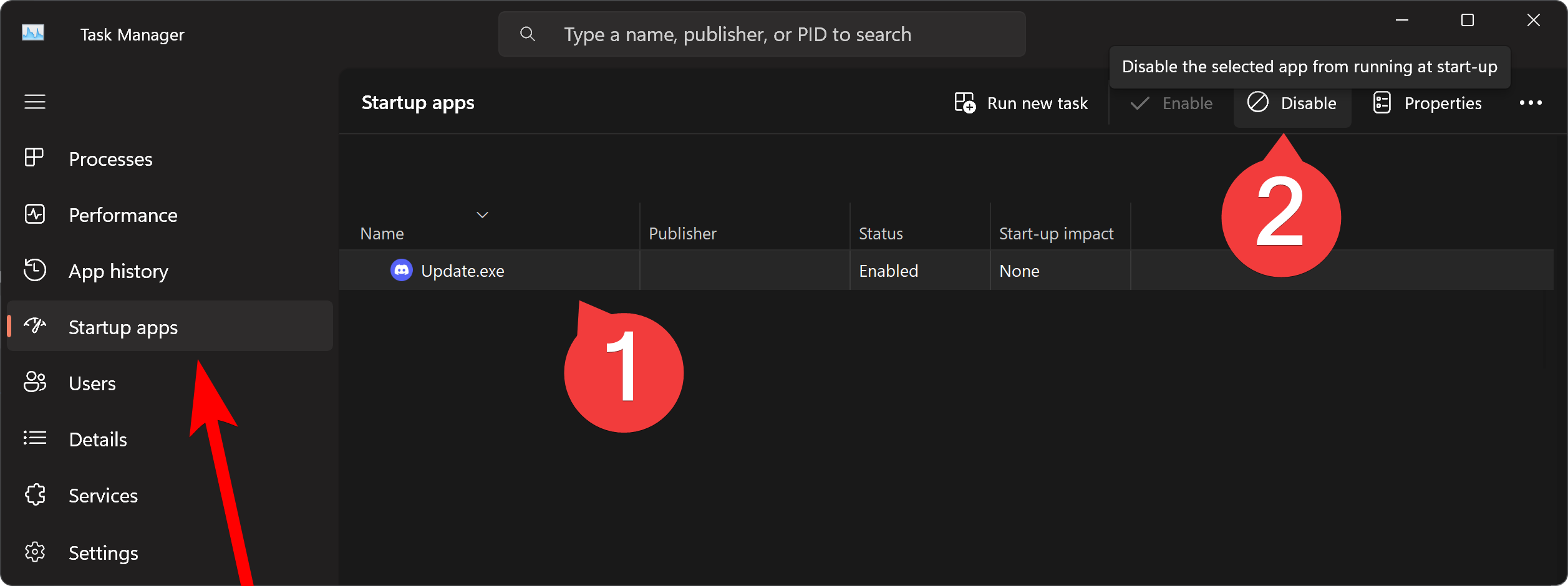Select the Users sidebar icon

pos(35,382)
